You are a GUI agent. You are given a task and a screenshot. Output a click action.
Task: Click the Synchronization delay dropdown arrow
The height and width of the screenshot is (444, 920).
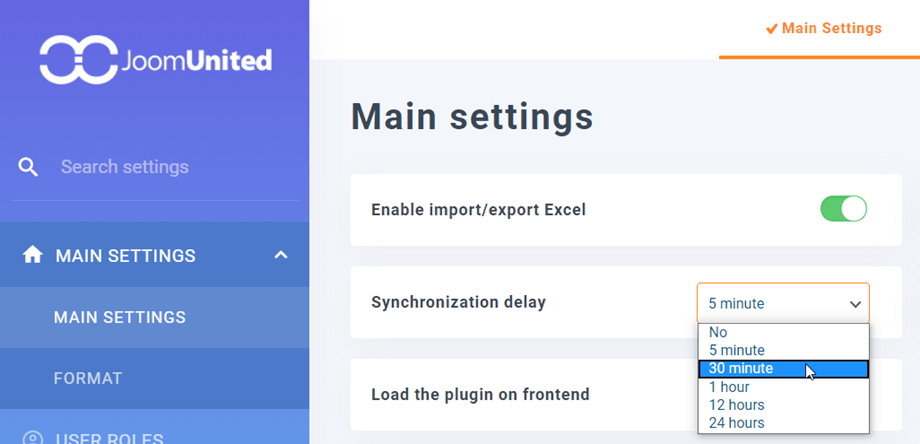click(x=855, y=303)
